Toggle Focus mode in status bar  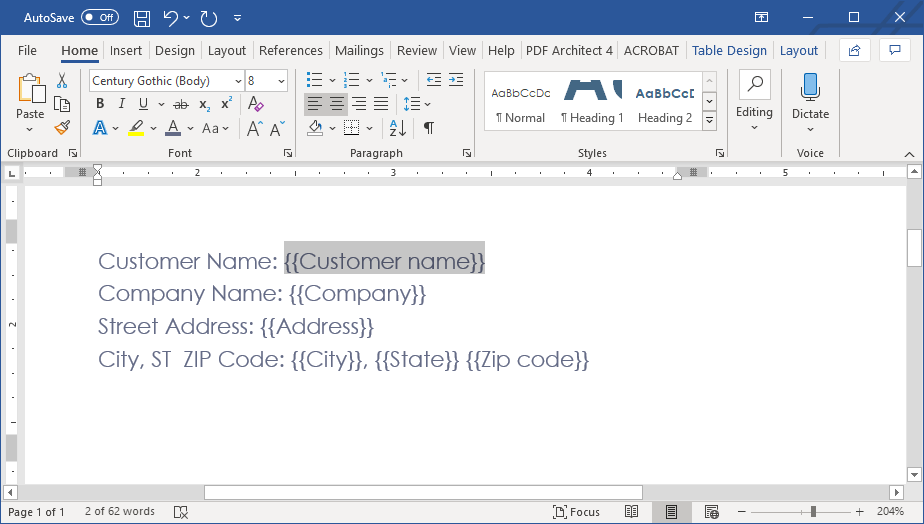[576, 512]
